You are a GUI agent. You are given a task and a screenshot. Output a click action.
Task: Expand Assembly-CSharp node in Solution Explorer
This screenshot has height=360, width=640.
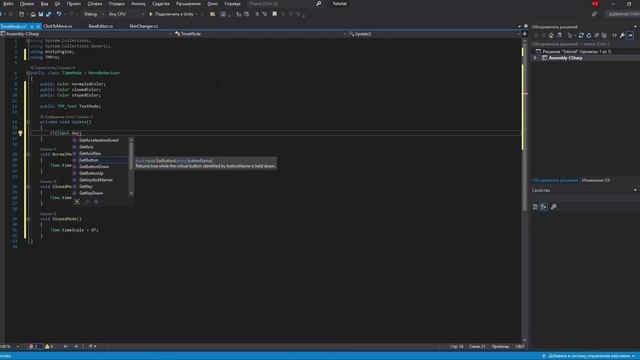click(x=535, y=58)
